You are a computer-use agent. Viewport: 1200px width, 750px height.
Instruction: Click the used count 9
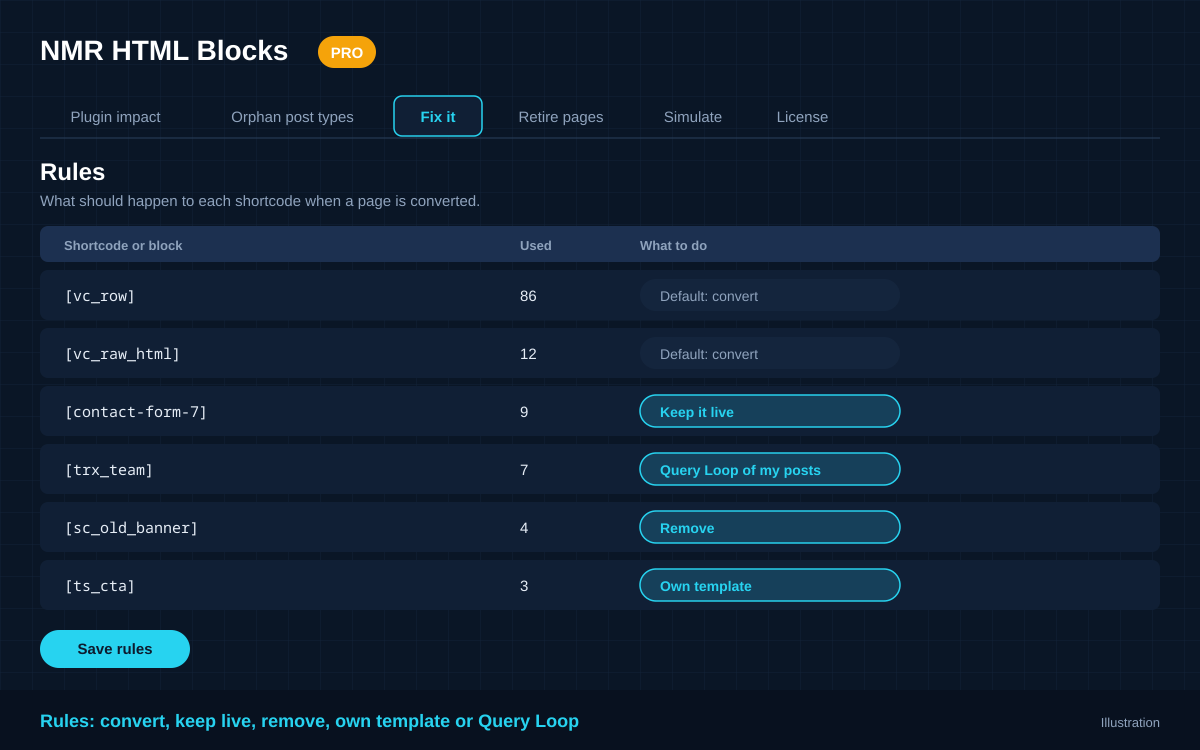524,412
